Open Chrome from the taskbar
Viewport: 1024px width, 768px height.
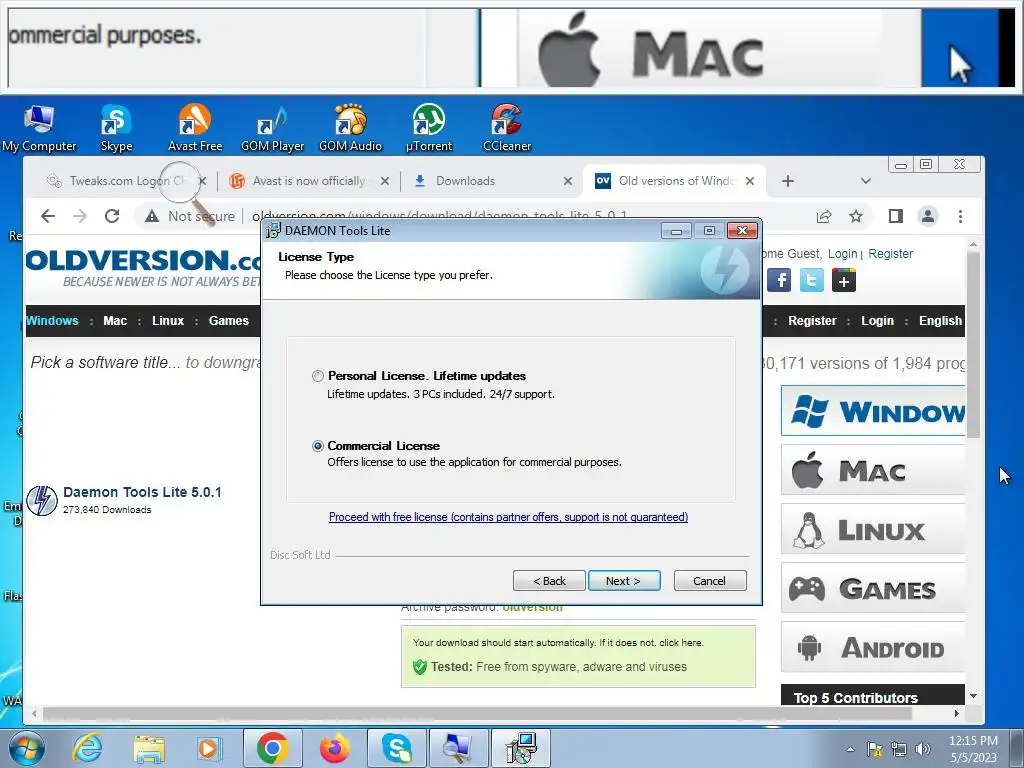click(x=273, y=748)
